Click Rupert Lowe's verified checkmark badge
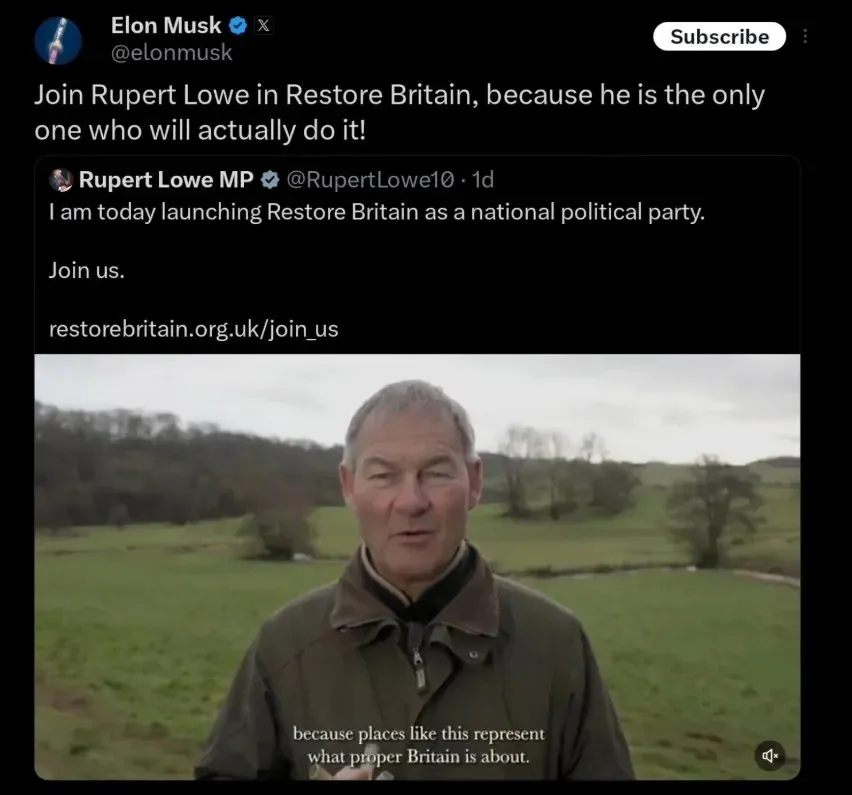Viewport: 852px width, 795px height. click(270, 180)
